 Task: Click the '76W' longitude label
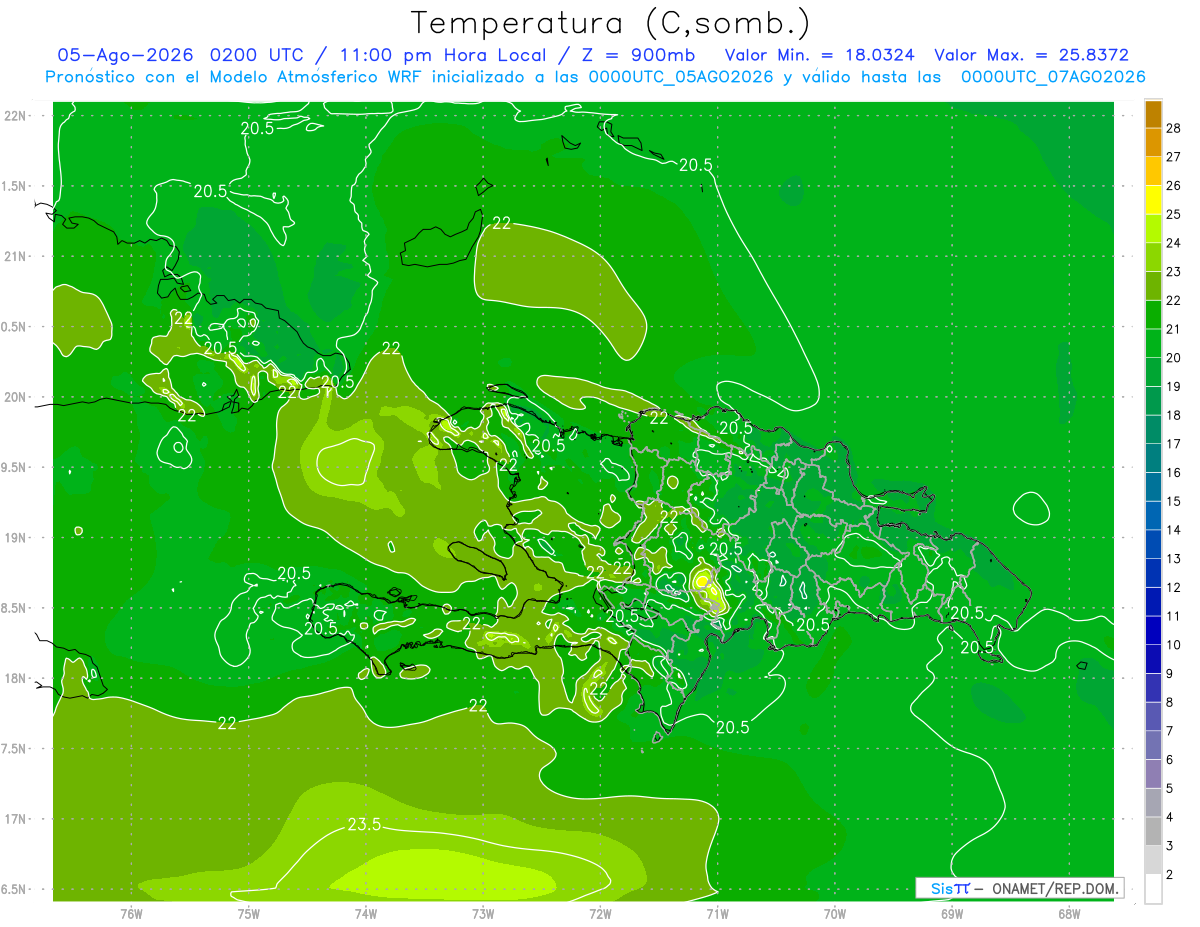point(131,913)
